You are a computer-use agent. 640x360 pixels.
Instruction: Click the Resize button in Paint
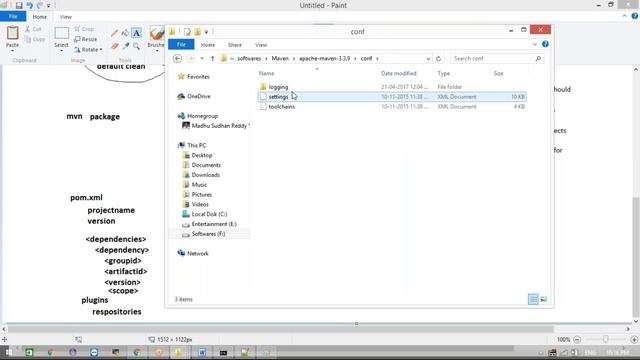click(x=86, y=39)
